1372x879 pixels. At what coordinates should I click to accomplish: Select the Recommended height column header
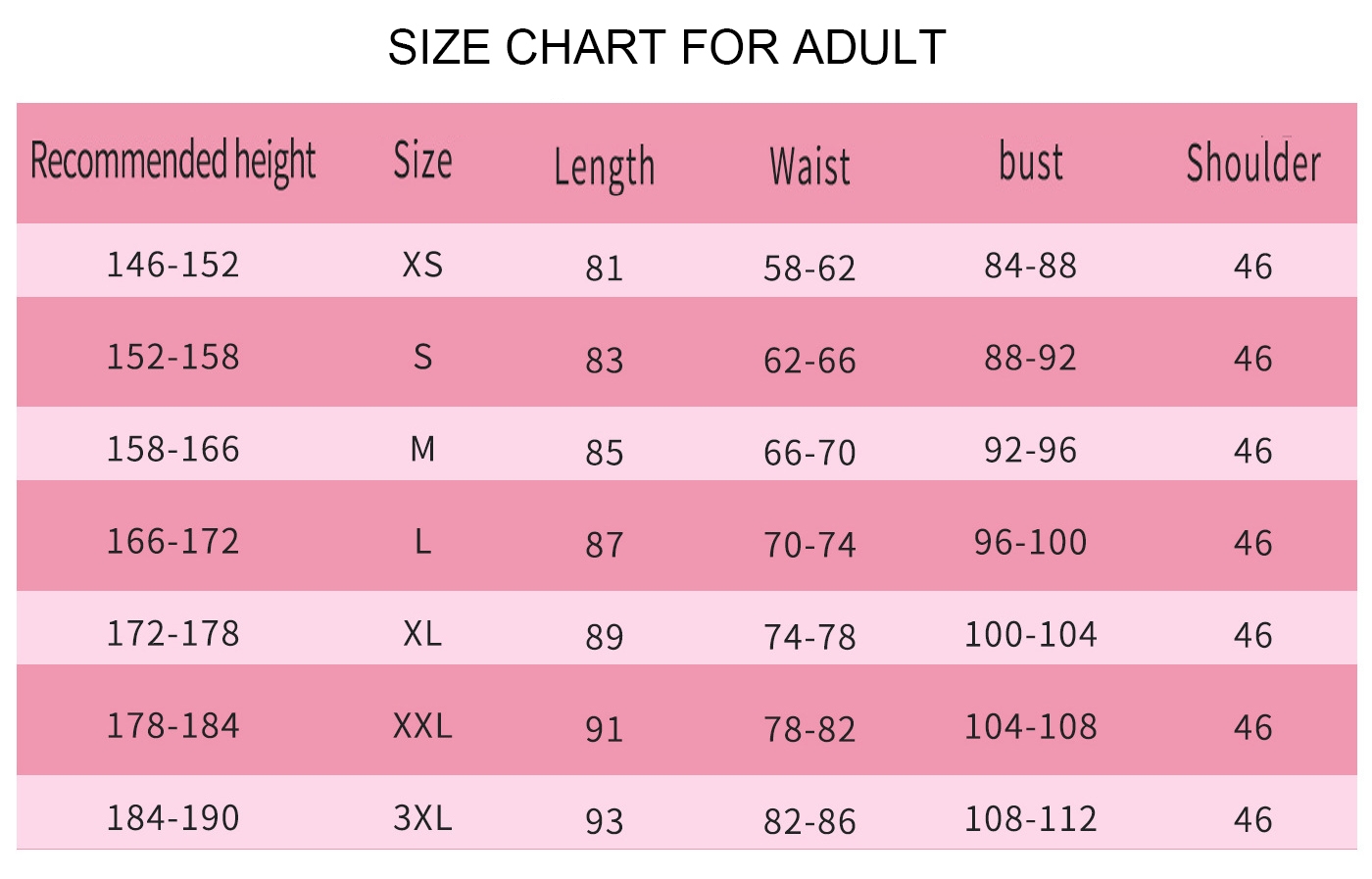click(x=173, y=162)
